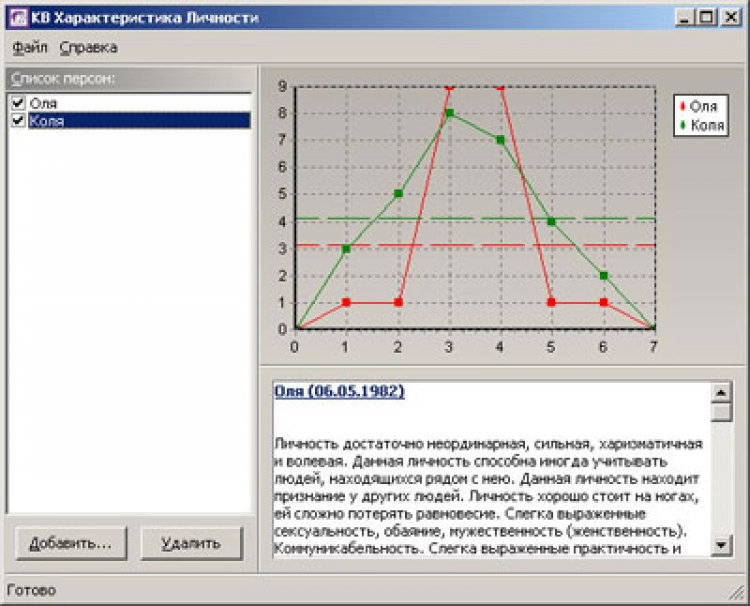This screenshot has width=750, height=606.
Task: Click the description scrollbar thumb
Action: click(x=721, y=412)
